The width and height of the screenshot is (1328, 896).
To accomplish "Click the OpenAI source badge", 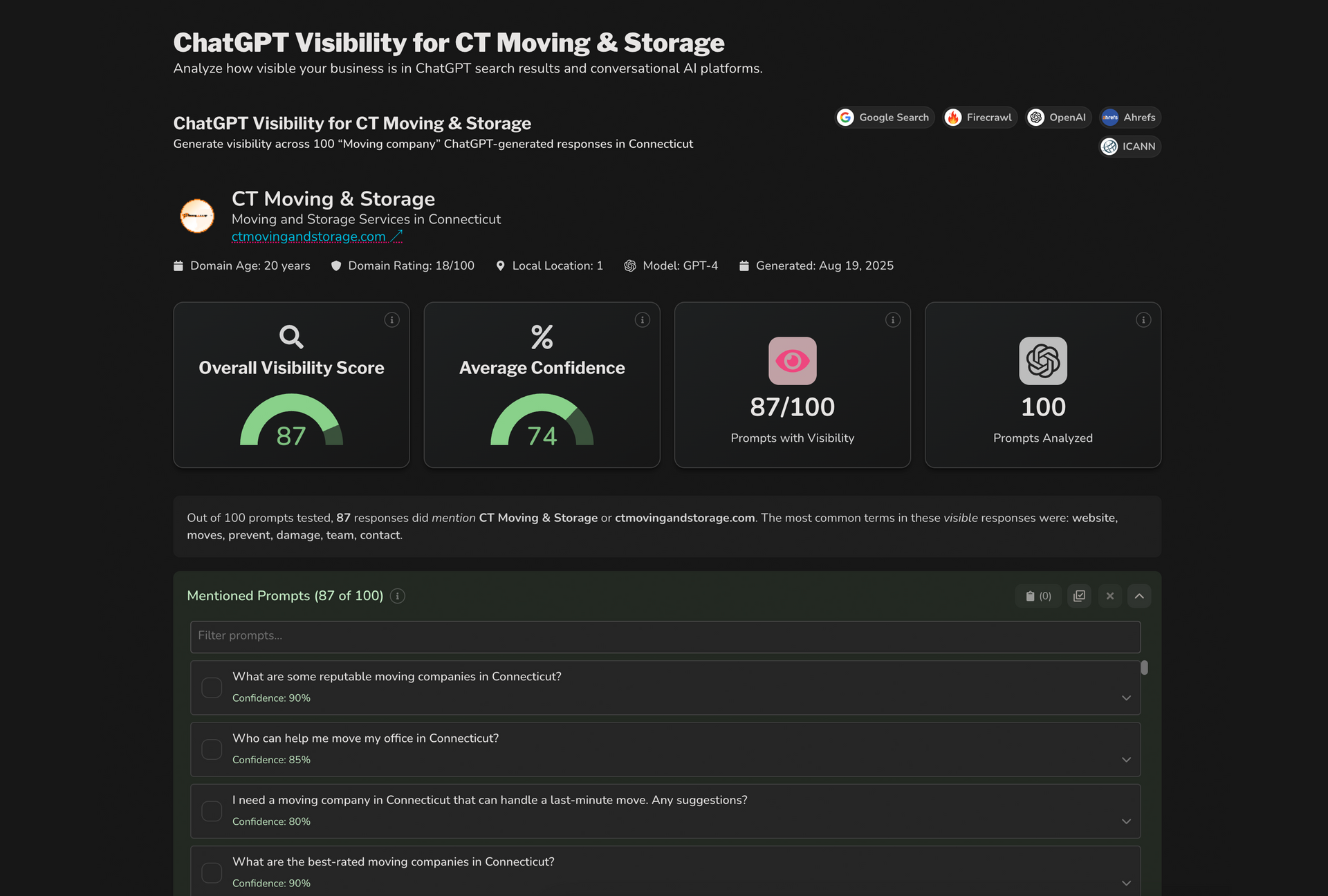I will (1058, 118).
